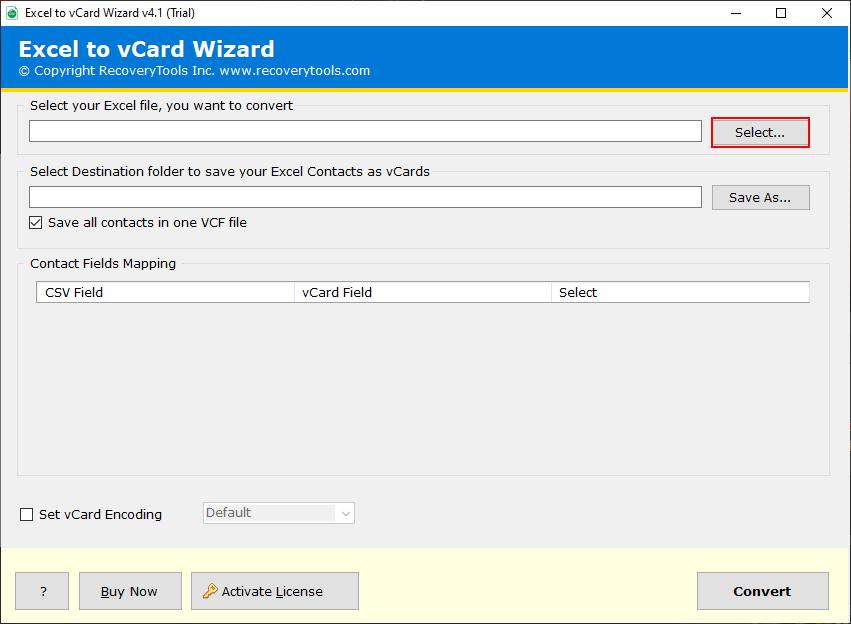
Task: Click the Select column header
Action: 681,292
